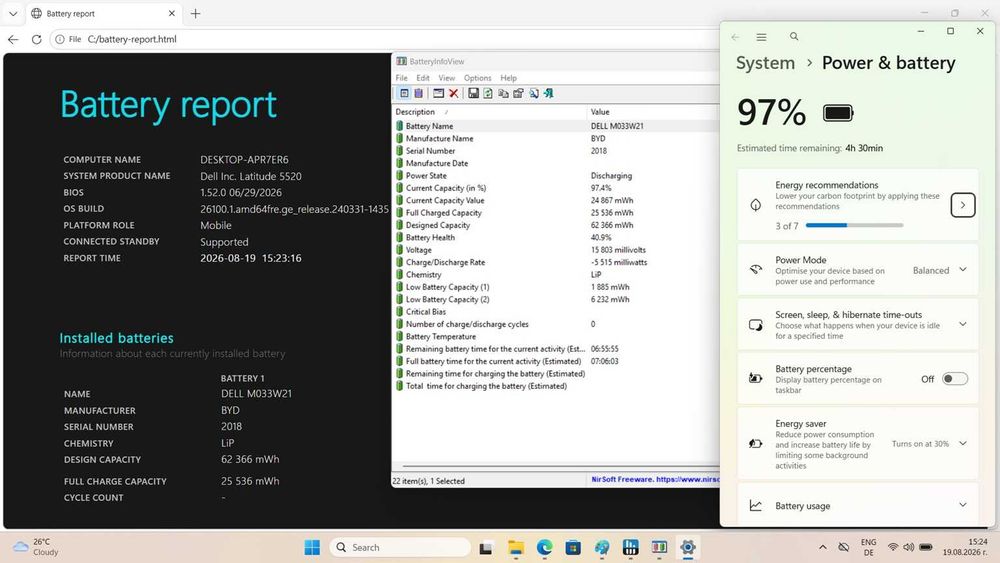Click the Energy recommendations progress bar
The height and width of the screenshot is (563, 1000).
point(855,225)
